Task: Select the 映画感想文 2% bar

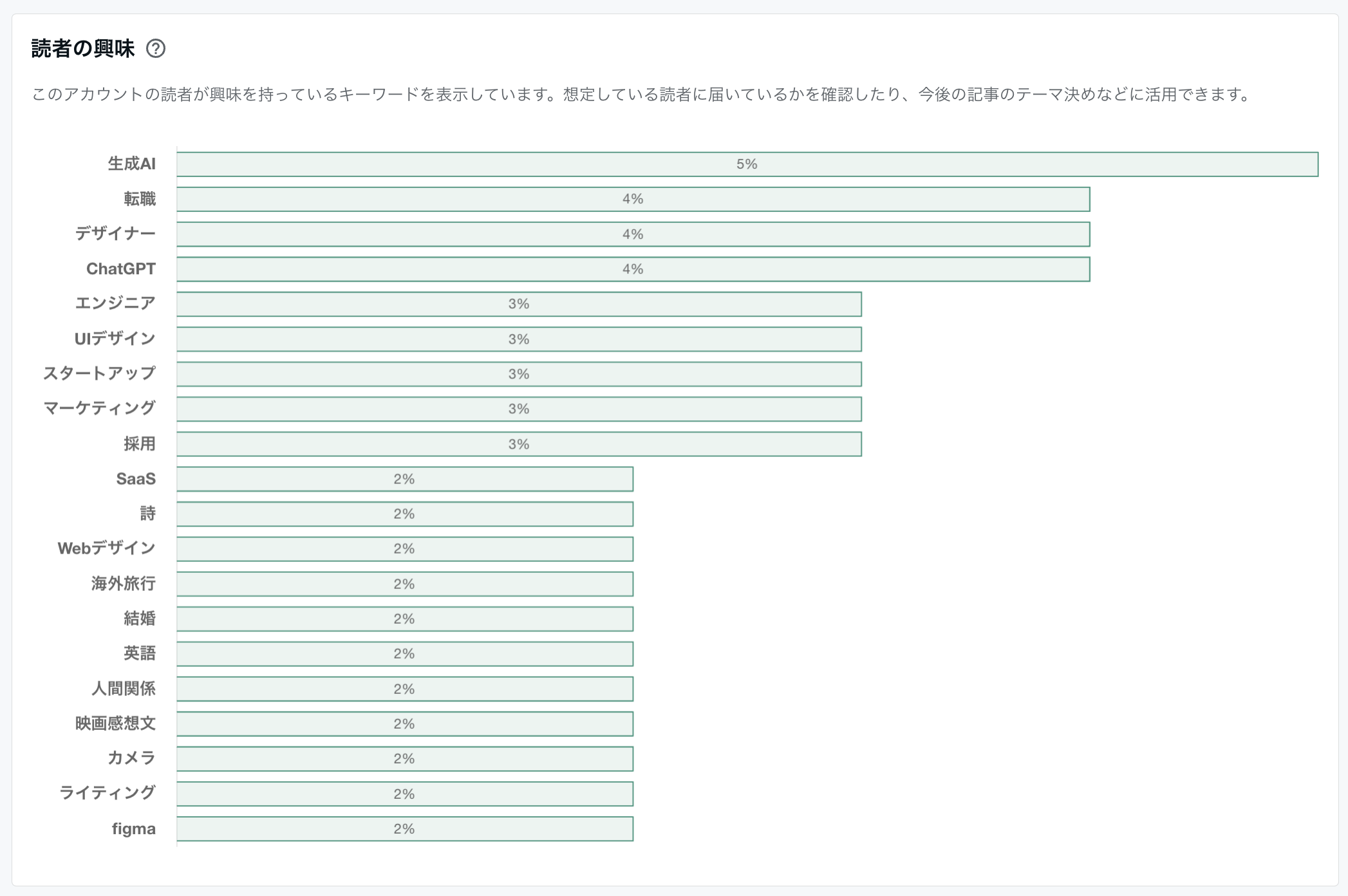Action: click(405, 723)
